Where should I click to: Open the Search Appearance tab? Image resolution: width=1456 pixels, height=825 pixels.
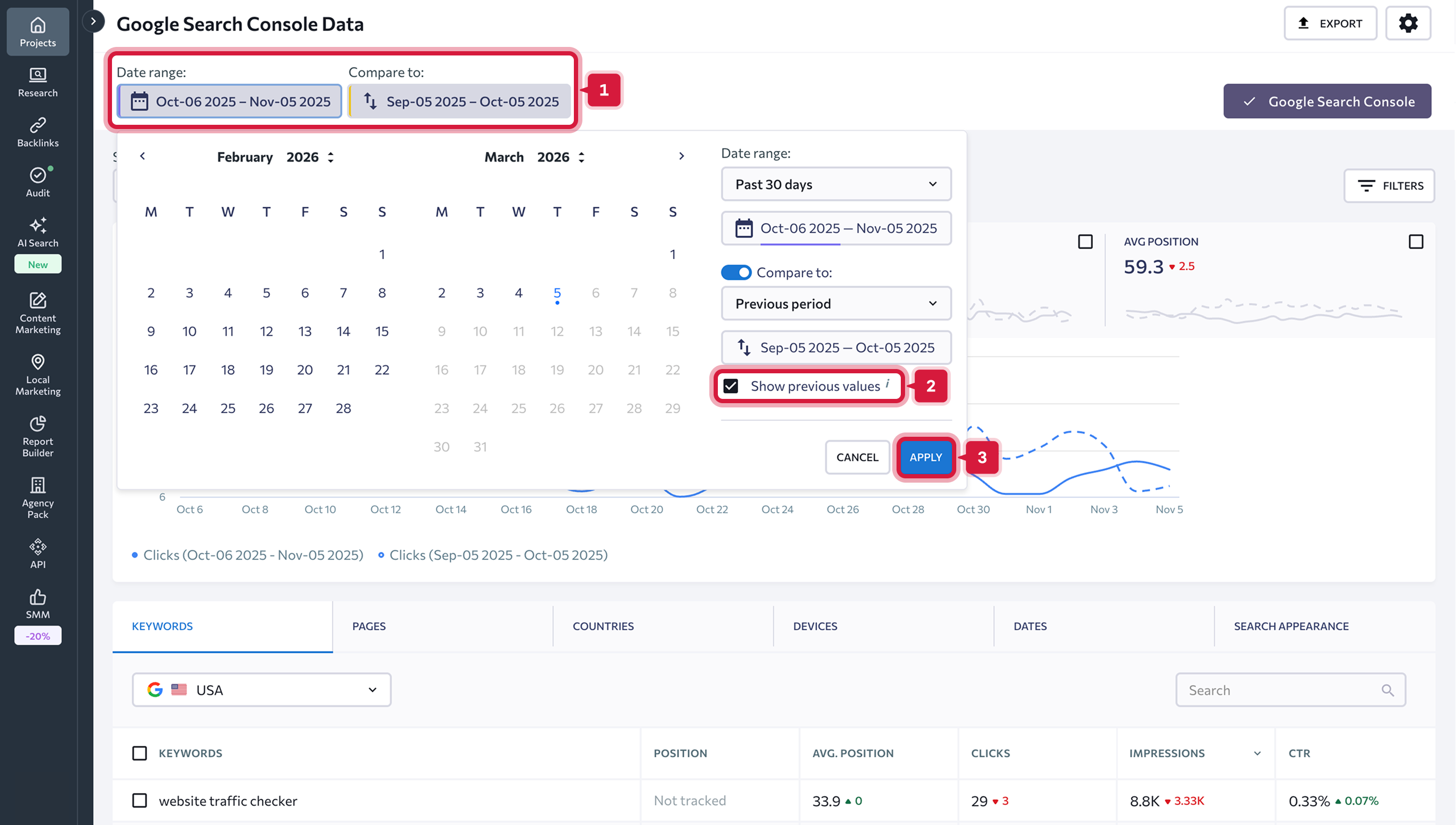click(1291, 626)
